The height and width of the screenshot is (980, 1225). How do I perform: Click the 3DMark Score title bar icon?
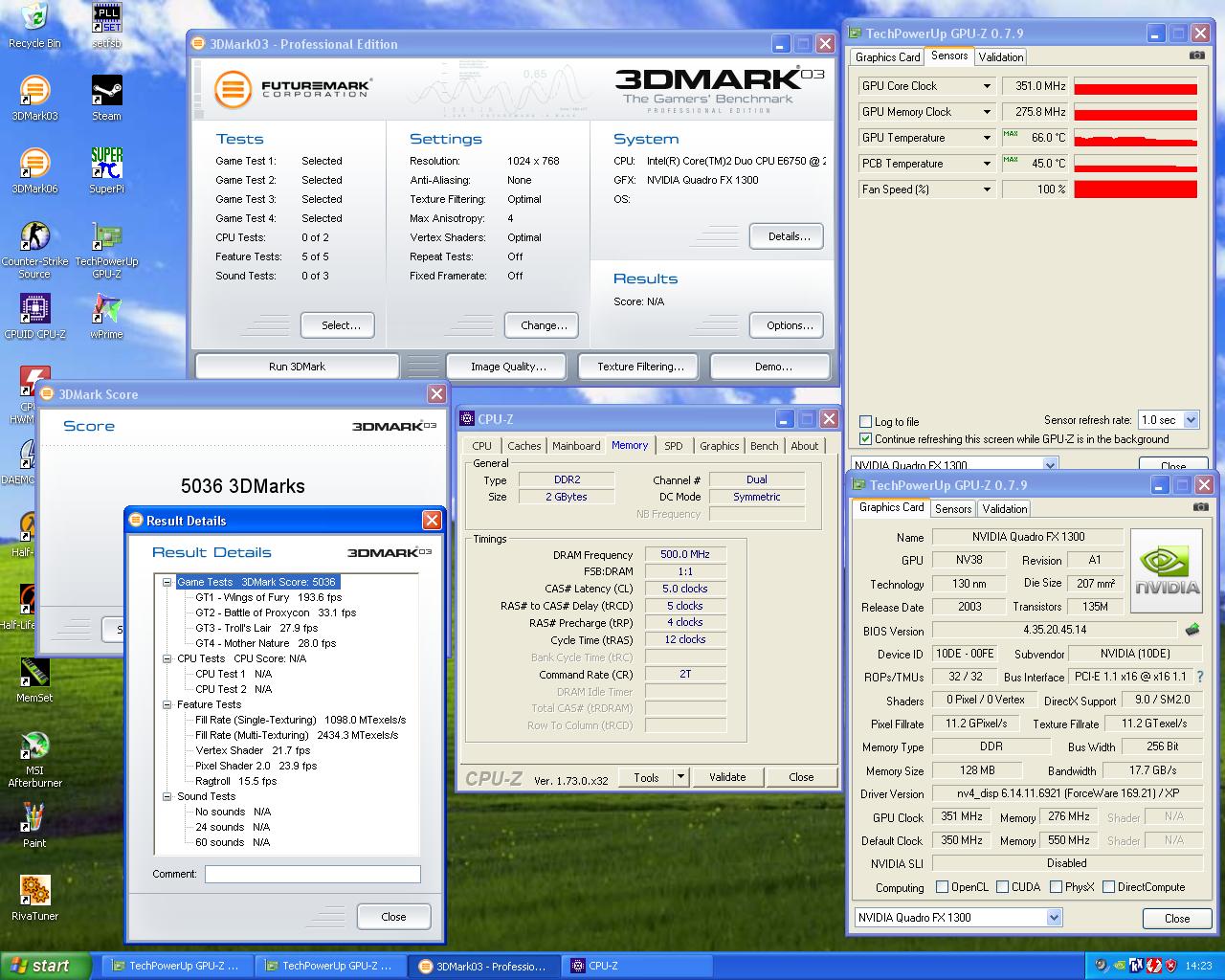point(47,393)
